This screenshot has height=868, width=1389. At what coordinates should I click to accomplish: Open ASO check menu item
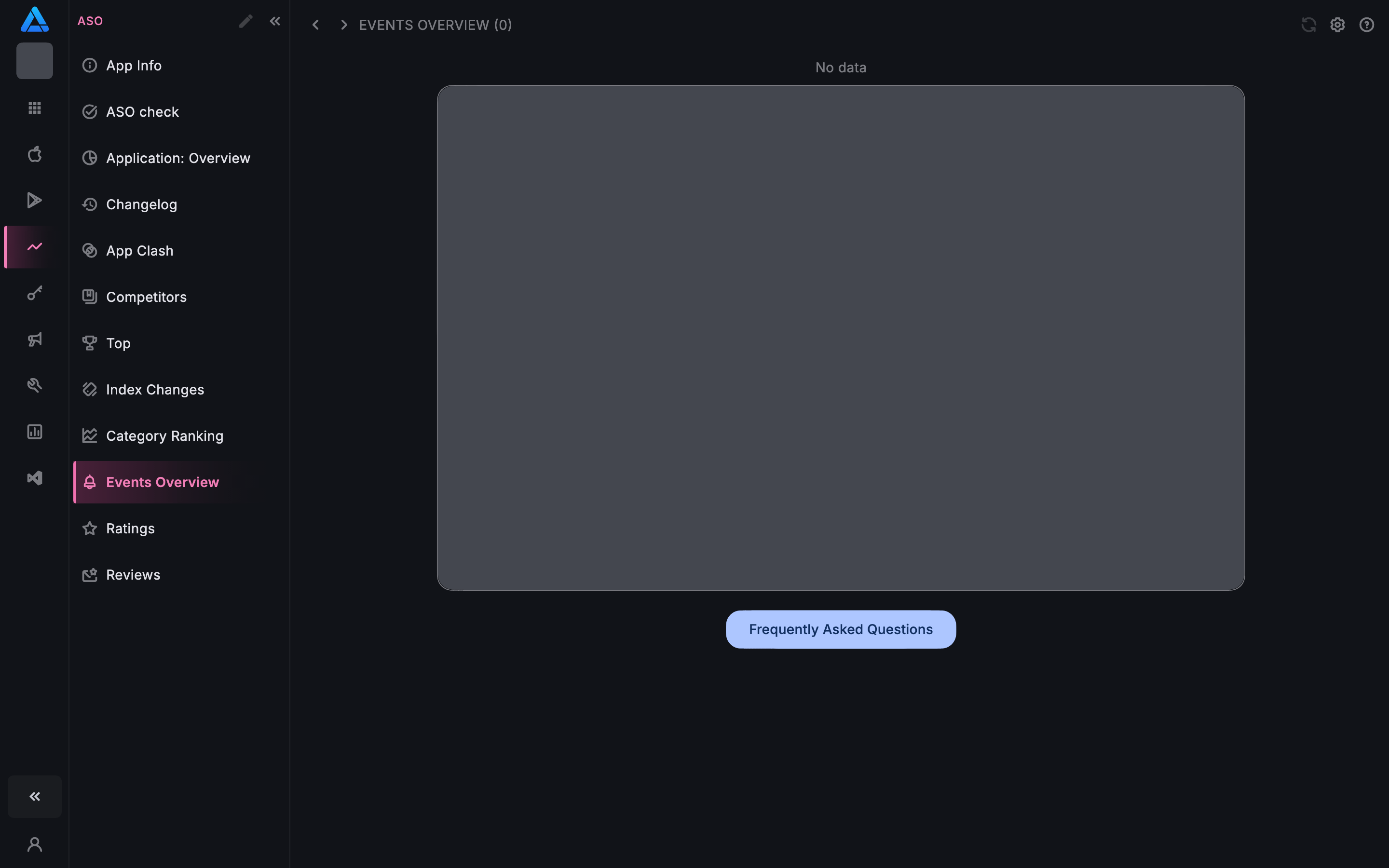(179, 112)
